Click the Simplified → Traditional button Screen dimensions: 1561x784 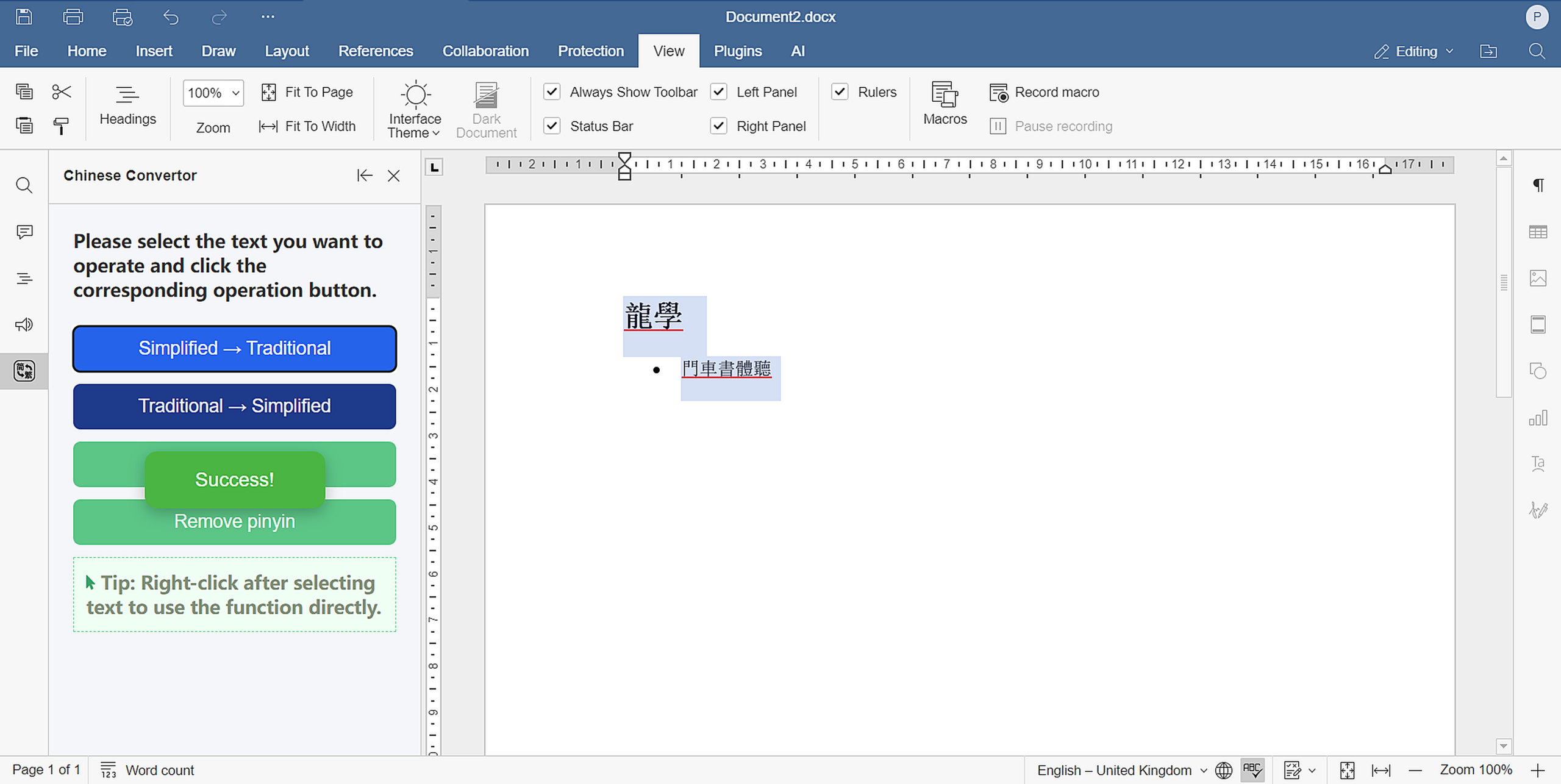(x=235, y=348)
